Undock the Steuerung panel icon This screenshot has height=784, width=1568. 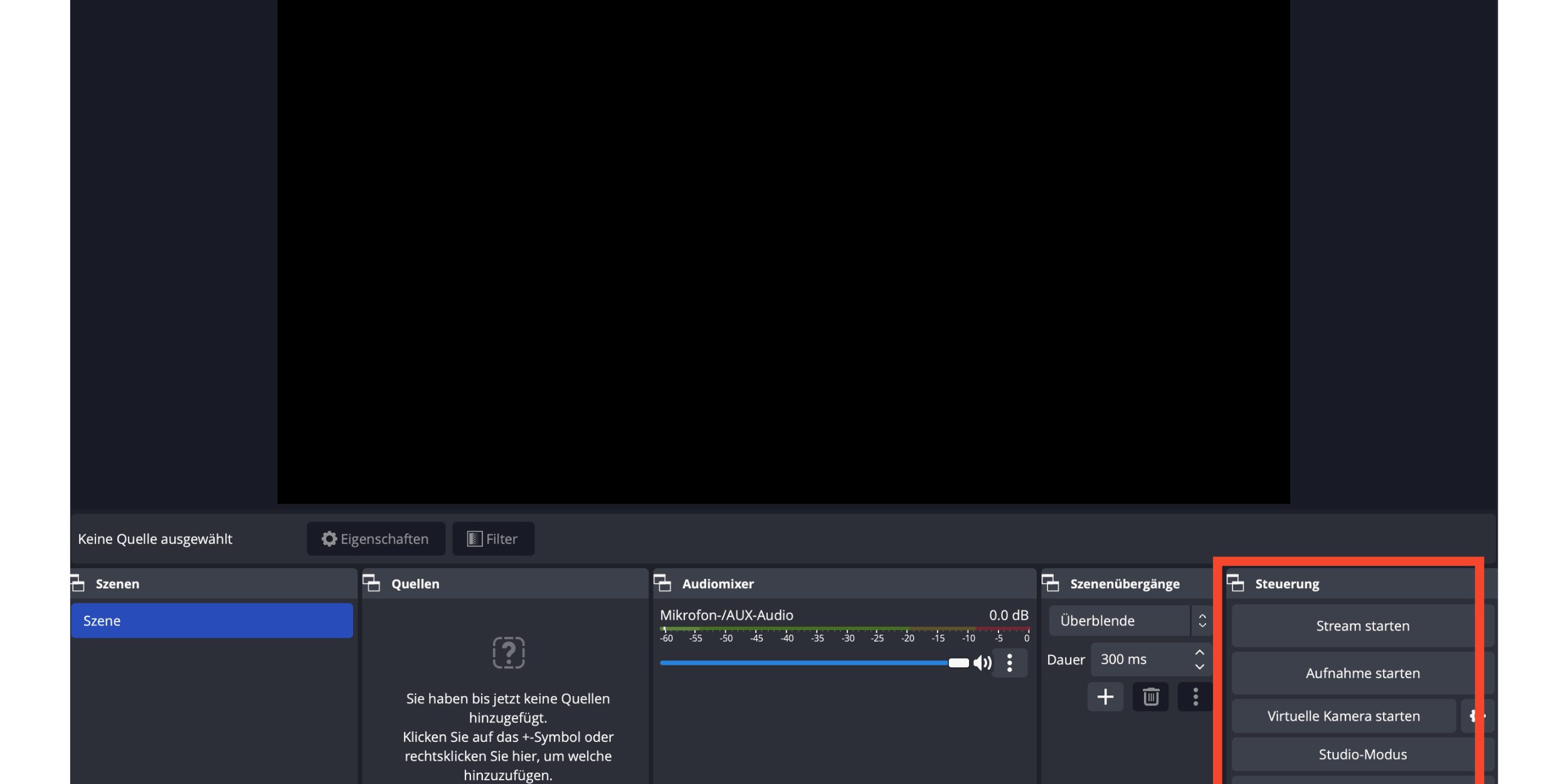coord(1236,583)
